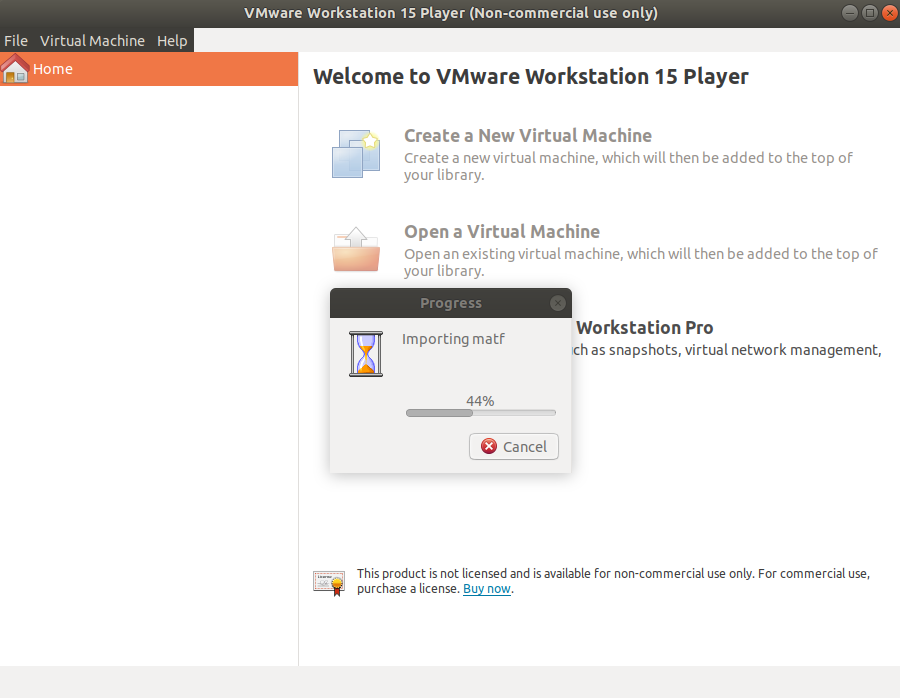
Task: Open the Help menu
Action: tap(172, 41)
